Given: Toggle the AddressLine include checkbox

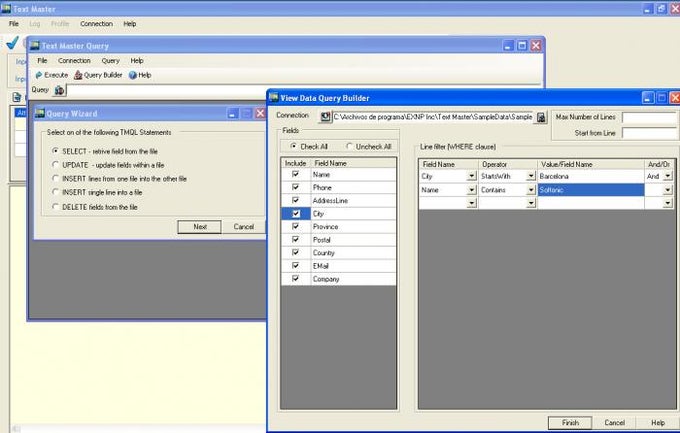Looking at the screenshot, I should point(295,200).
